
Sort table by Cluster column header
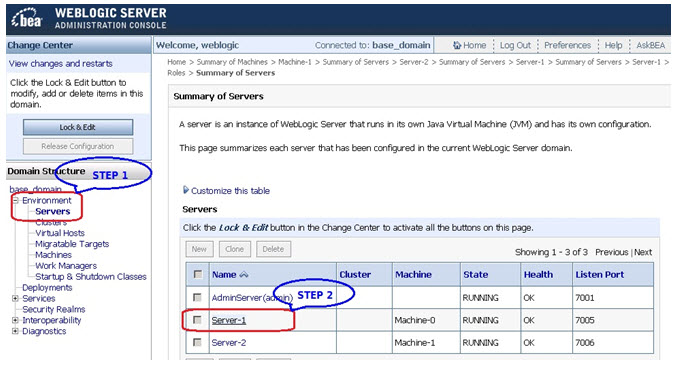click(x=355, y=275)
